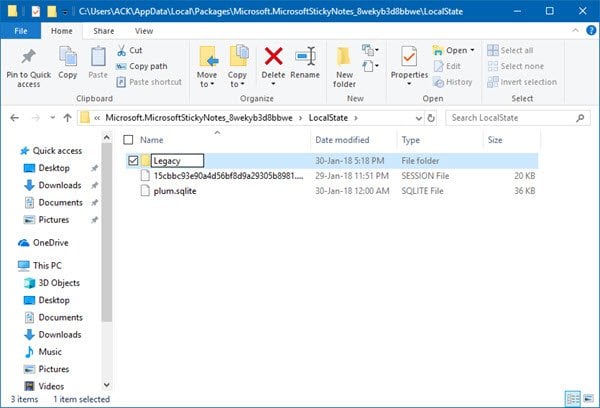The image size is (600, 408).
Task: Open recent locations dropdown arrow
Action: click(x=52, y=118)
